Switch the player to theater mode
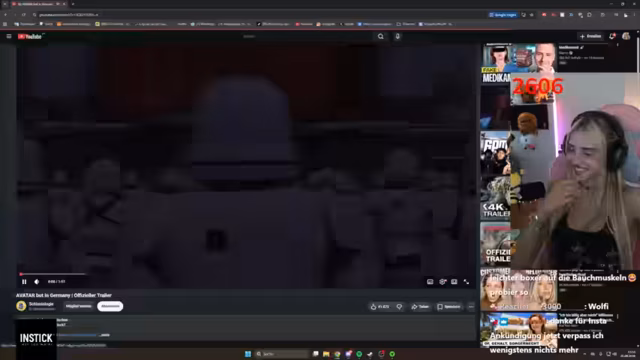 click(x=454, y=282)
